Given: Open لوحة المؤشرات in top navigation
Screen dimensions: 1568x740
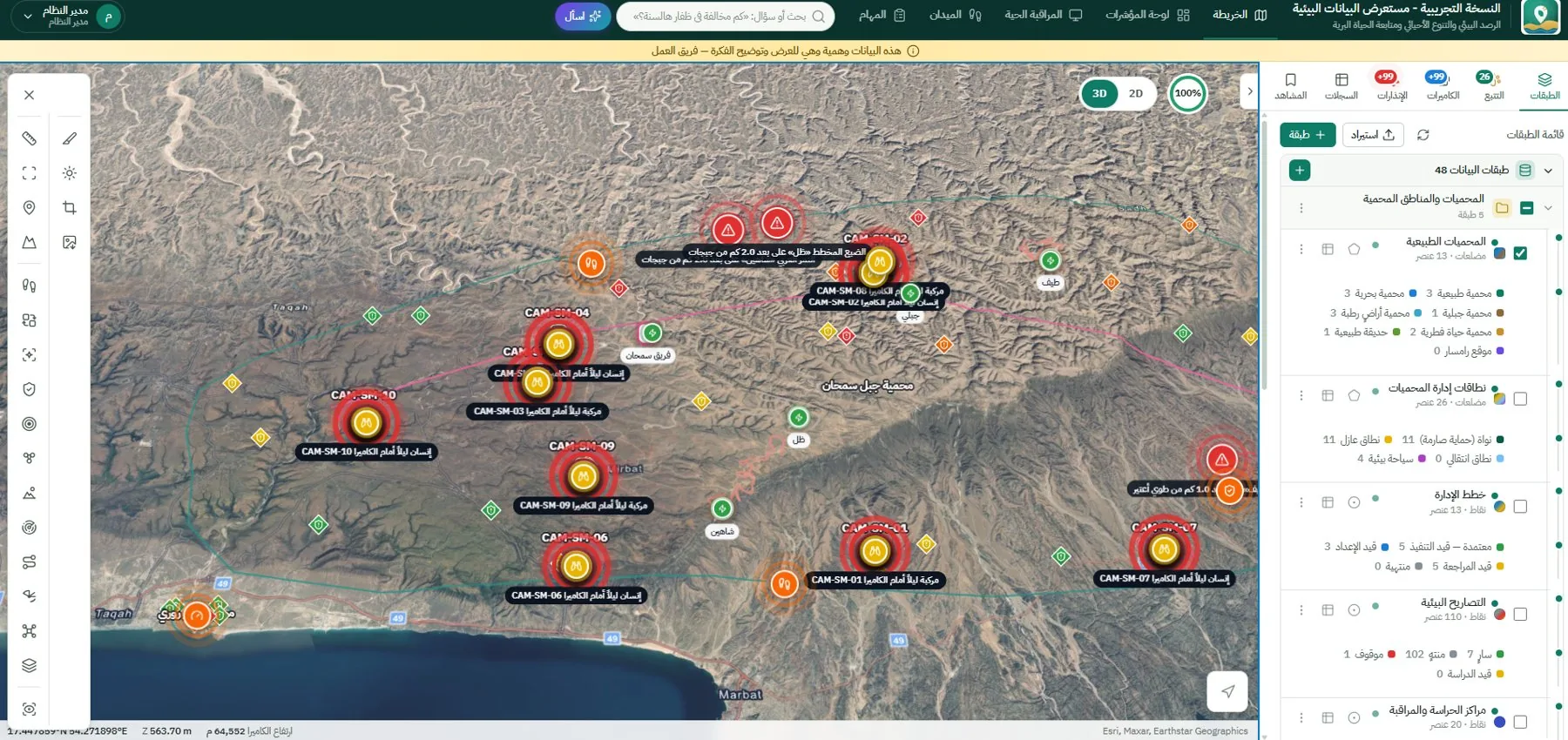Looking at the screenshot, I should [1147, 15].
